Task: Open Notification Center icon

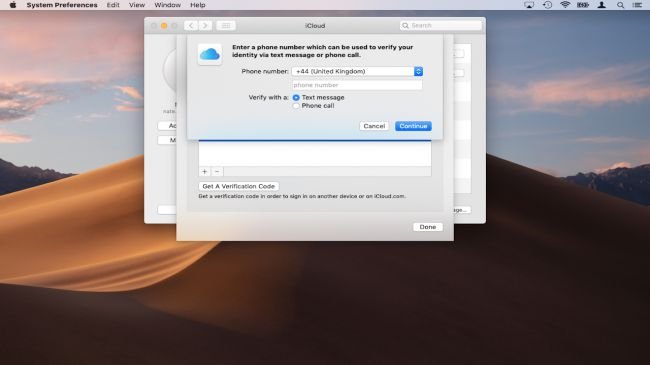Action: (637, 5)
